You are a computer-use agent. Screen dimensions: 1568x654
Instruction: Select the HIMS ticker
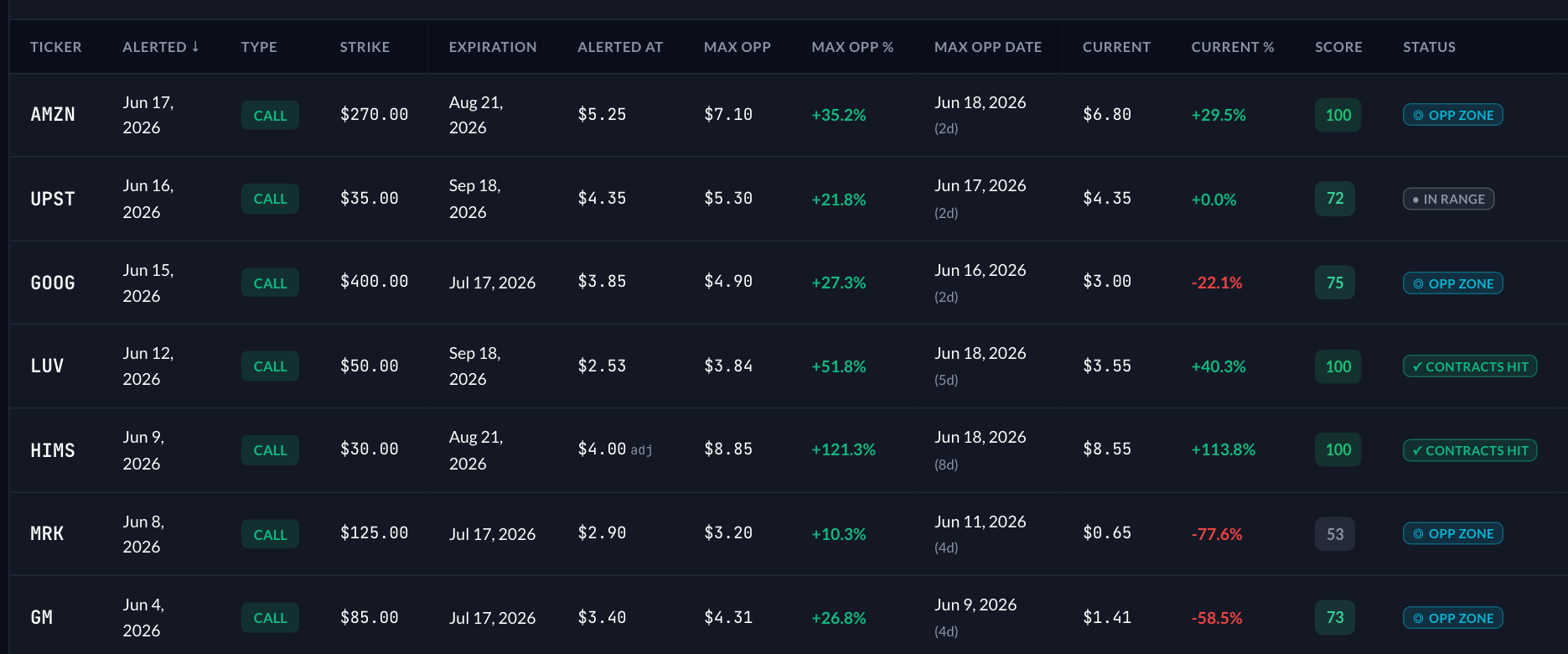tap(53, 450)
